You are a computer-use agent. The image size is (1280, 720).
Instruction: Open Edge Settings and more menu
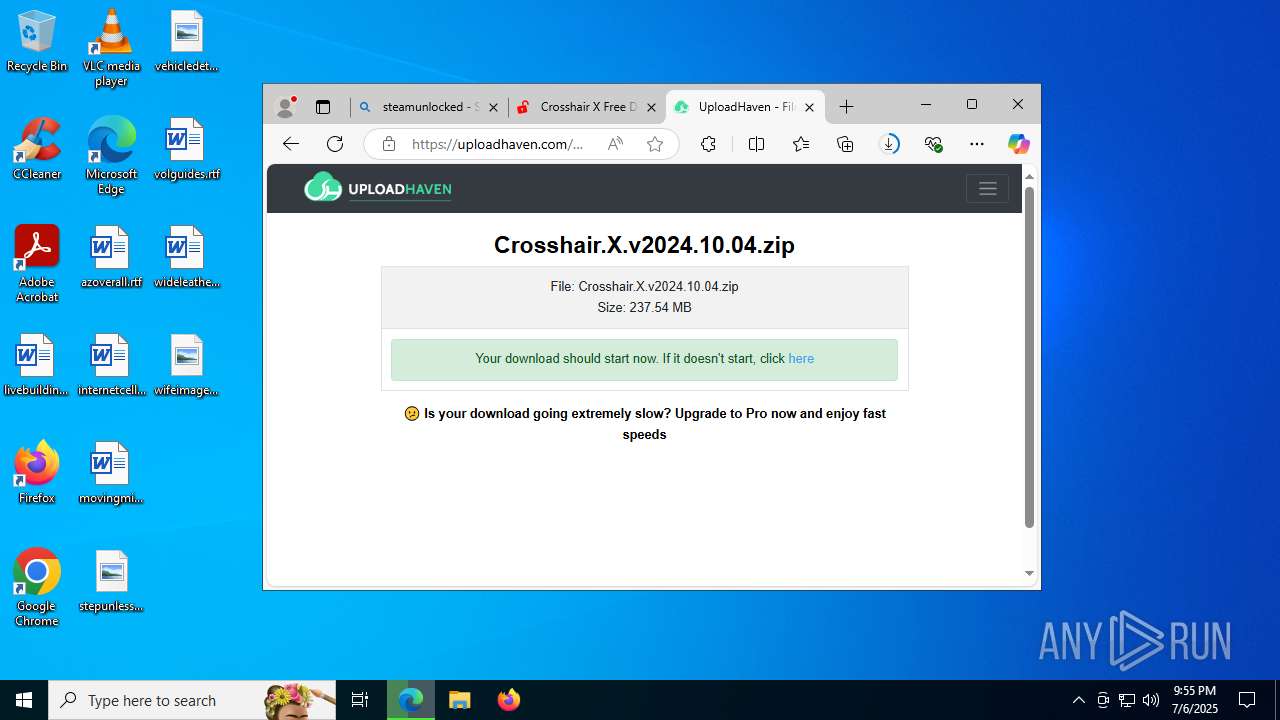tap(977, 144)
